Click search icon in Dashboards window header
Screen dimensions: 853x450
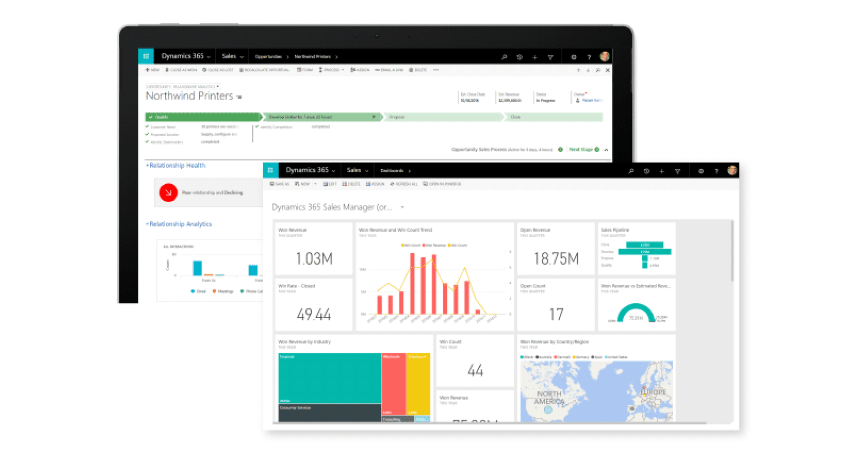[631, 171]
